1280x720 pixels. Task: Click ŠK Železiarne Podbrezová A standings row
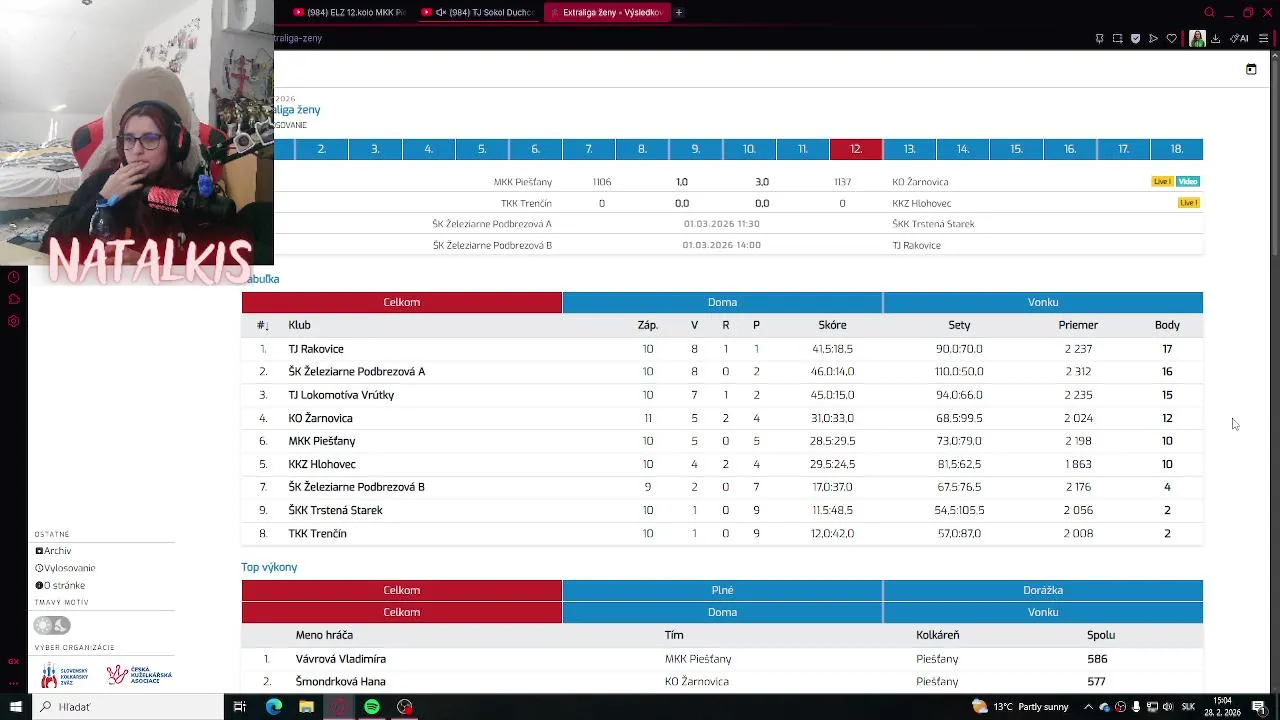click(x=722, y=371)
